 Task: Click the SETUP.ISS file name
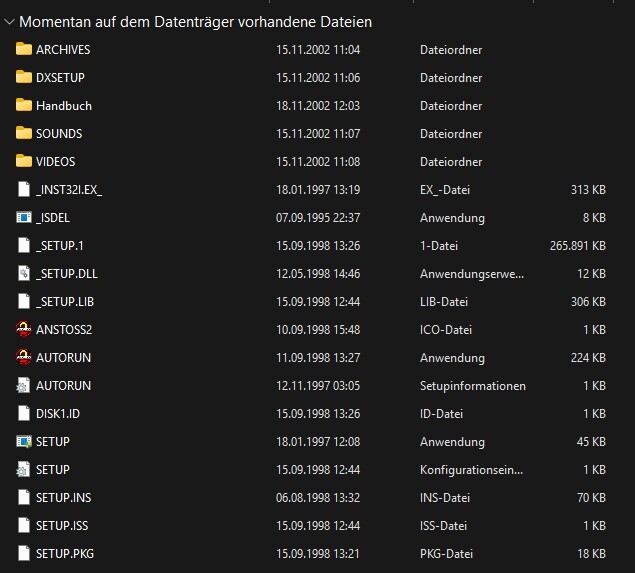[63, 525]
